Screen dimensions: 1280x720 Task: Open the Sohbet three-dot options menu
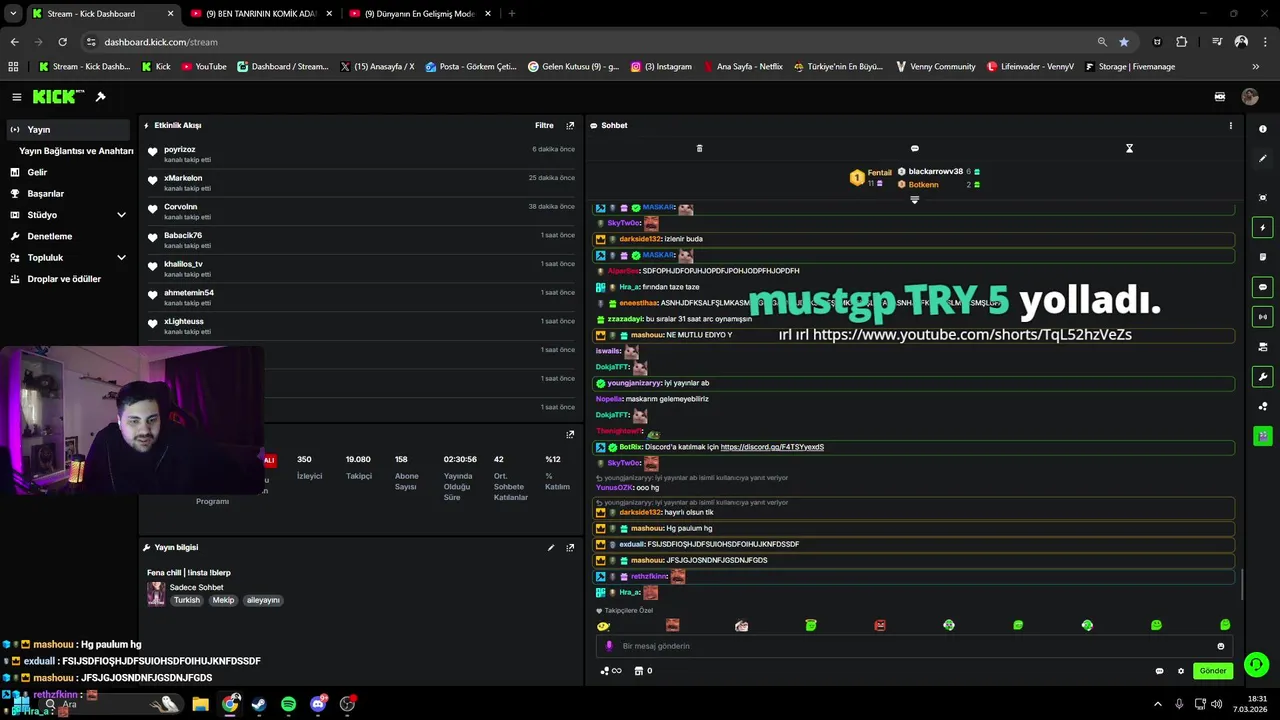click(x=1231, y=126)
